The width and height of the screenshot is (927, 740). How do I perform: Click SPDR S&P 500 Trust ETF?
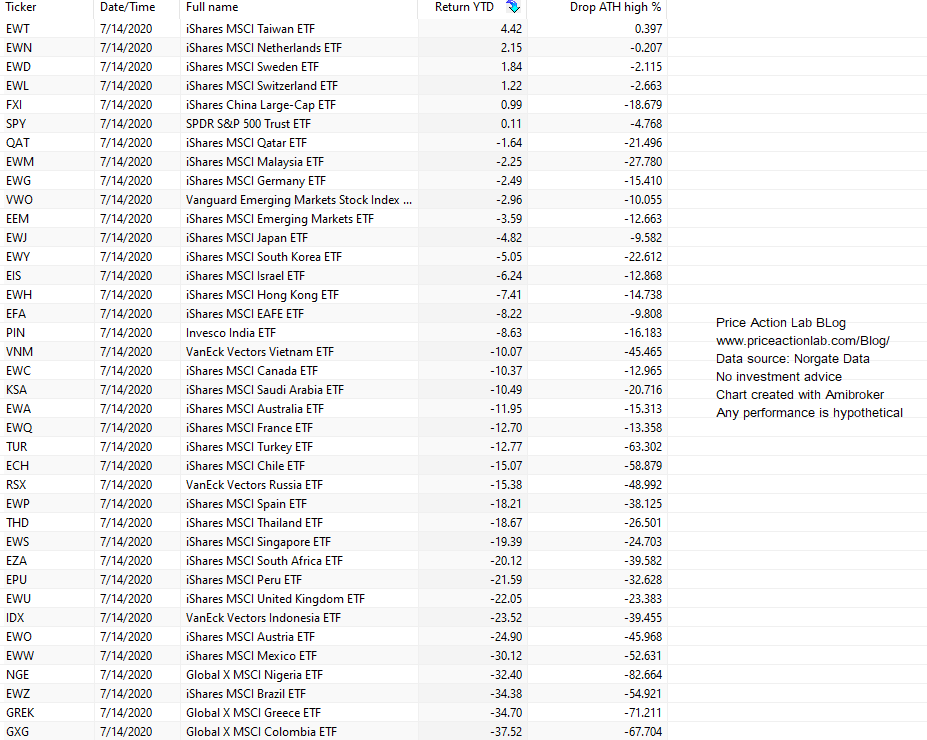[x=248, y=124]
